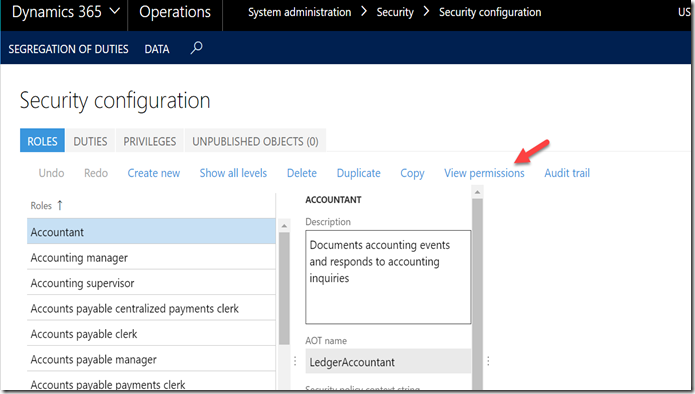Click the Undo action

[51, 173]
